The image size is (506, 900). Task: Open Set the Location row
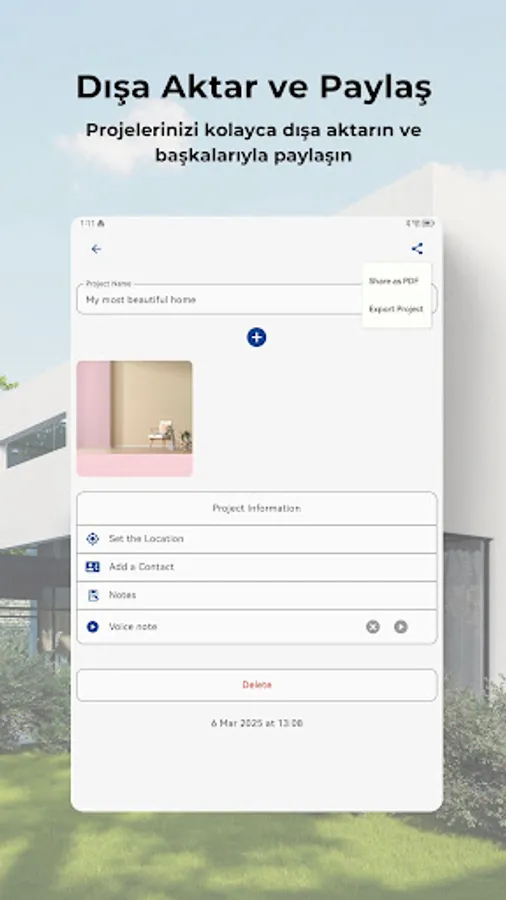pyautogui.click(x=257, y=539)
